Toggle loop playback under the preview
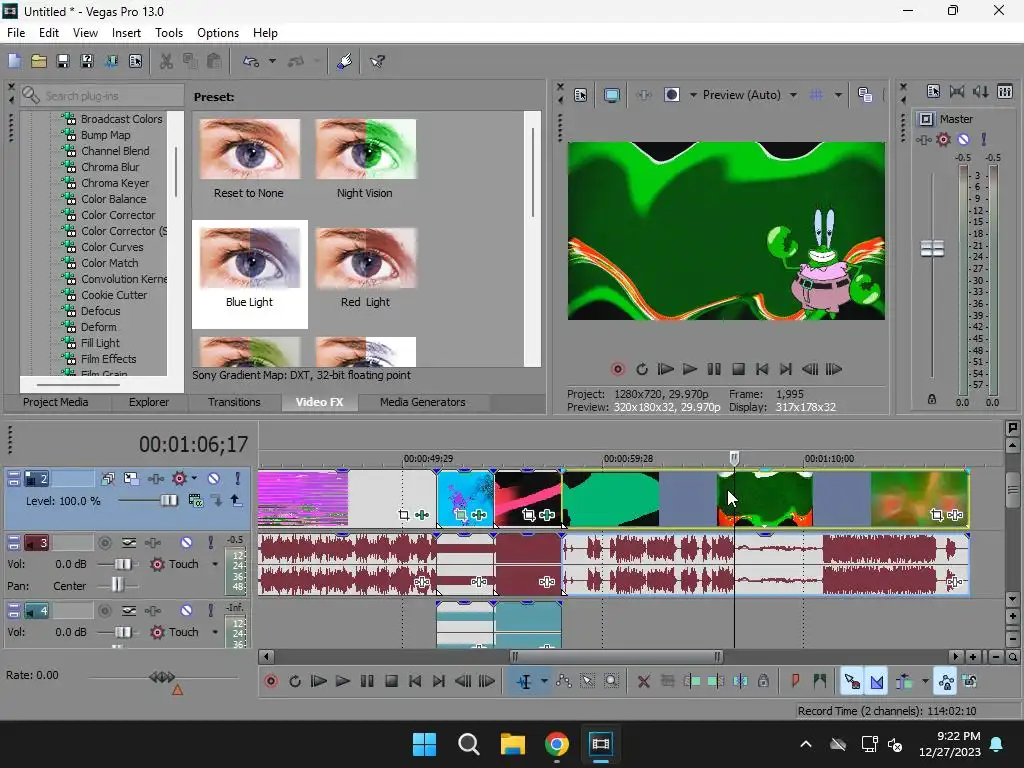Screen dimensions: 1024x768 coord(641,370)
